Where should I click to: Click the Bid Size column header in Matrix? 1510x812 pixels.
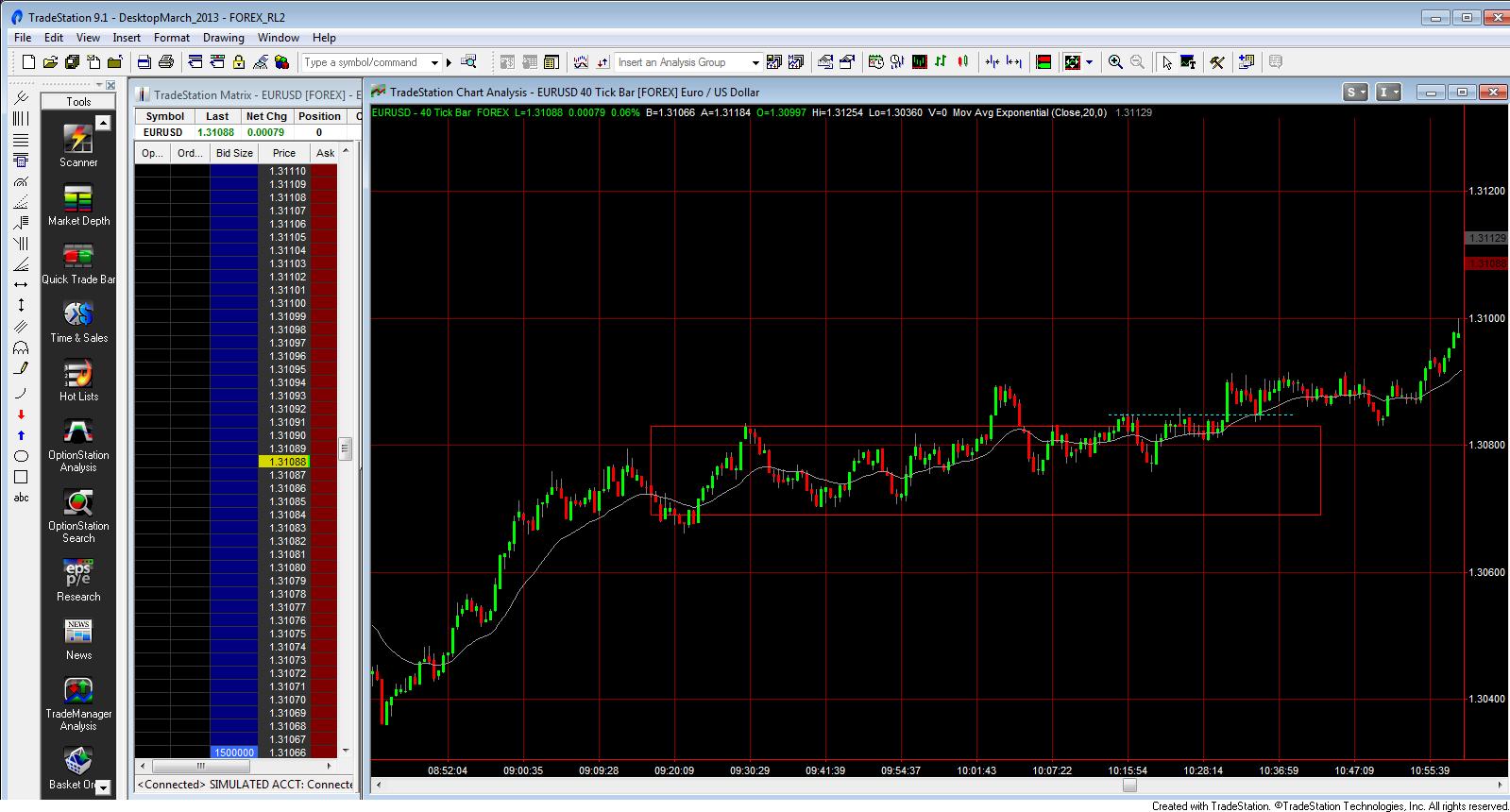pos(234,153)
